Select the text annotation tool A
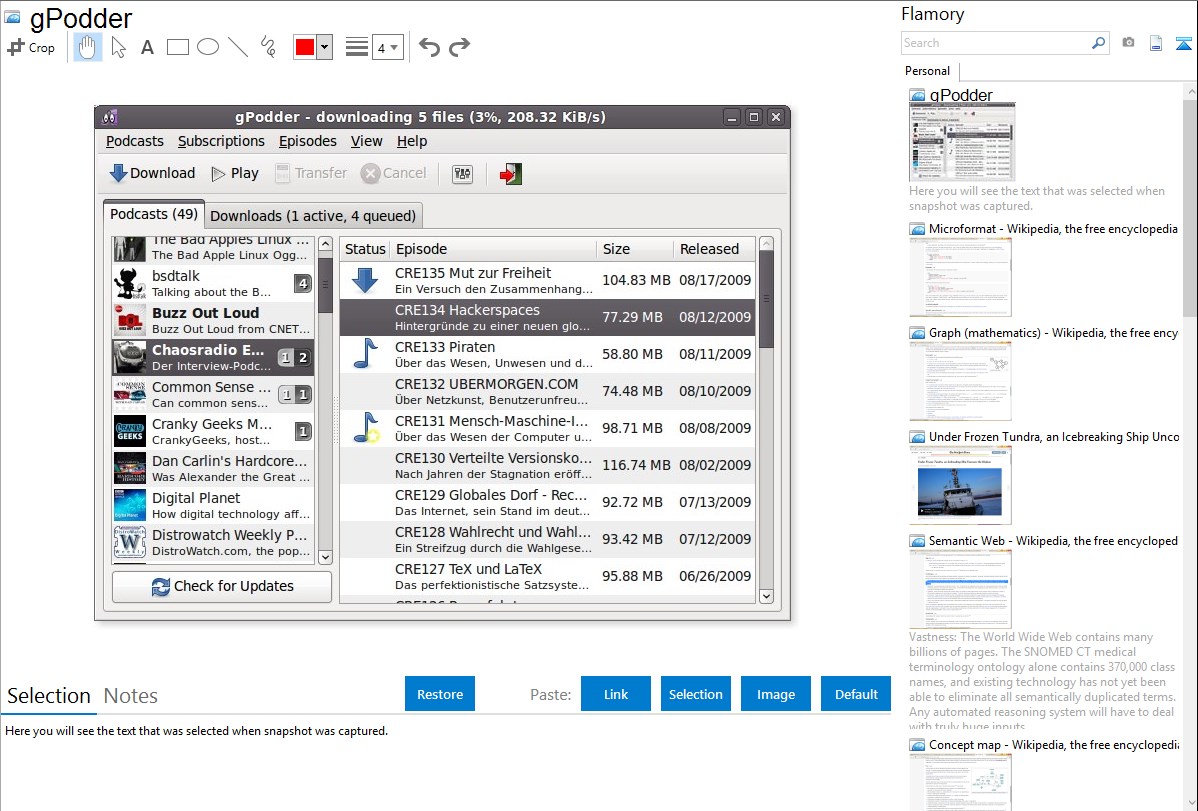The image size is (1198, 811). point(147,47)
